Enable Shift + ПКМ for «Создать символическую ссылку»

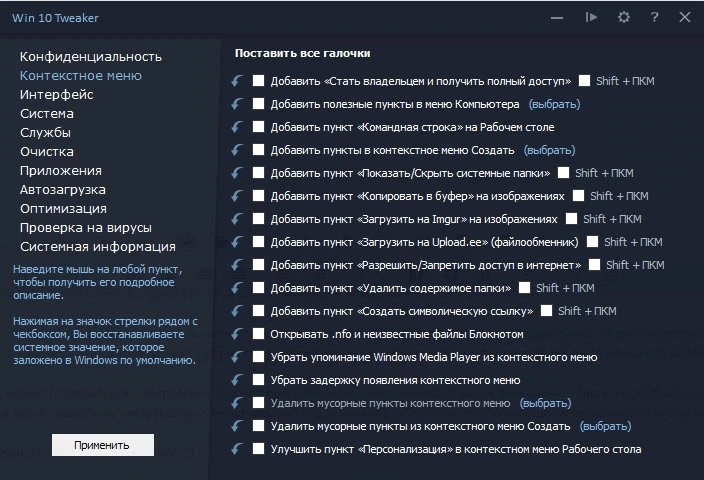tap(546, 311)
